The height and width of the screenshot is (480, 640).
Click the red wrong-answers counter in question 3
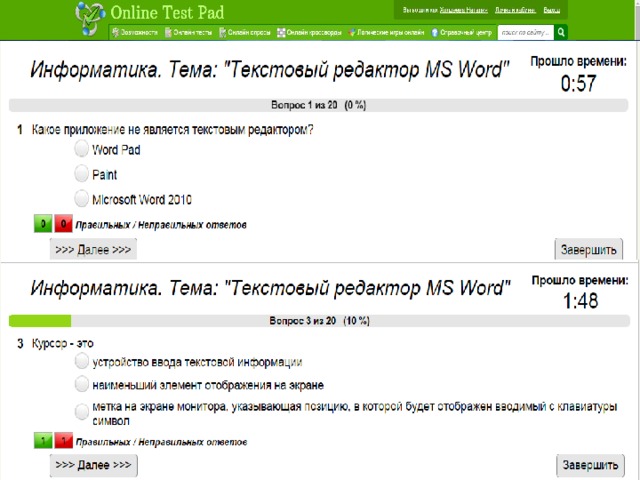(63, 441)
